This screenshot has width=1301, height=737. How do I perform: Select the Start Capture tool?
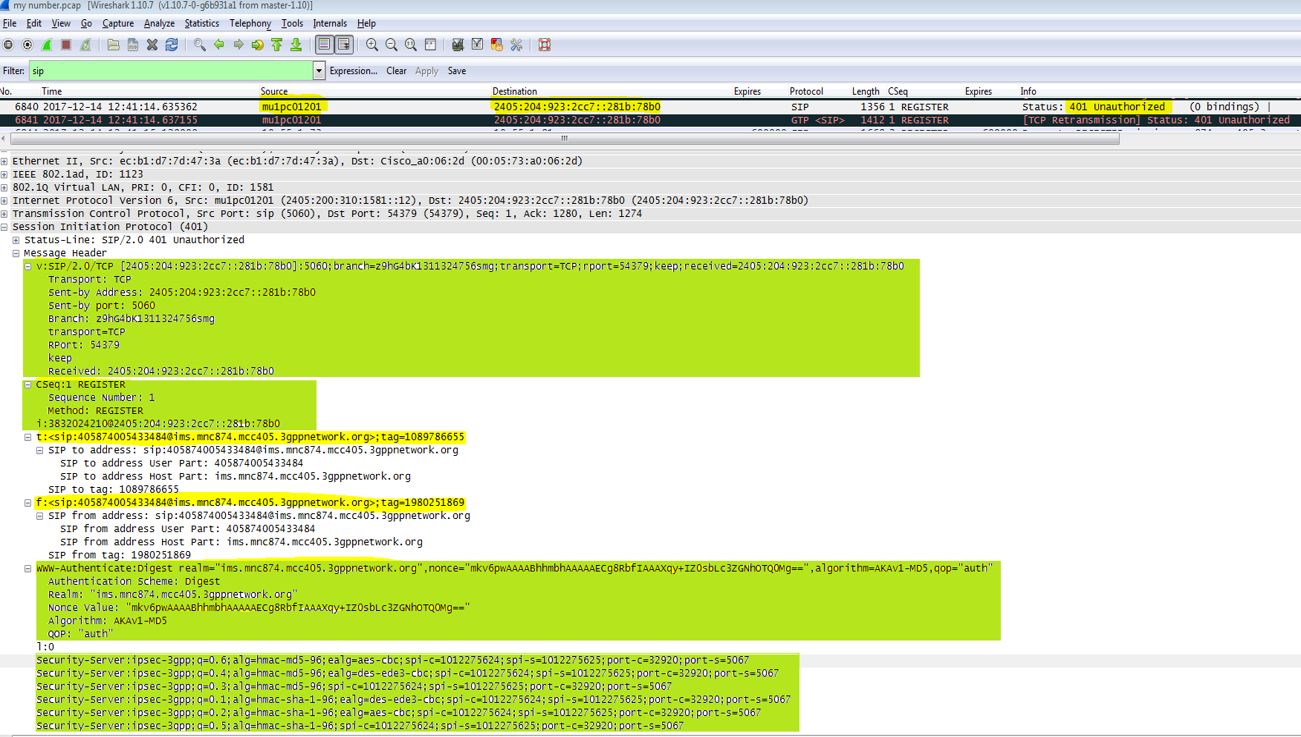[45, 44]
